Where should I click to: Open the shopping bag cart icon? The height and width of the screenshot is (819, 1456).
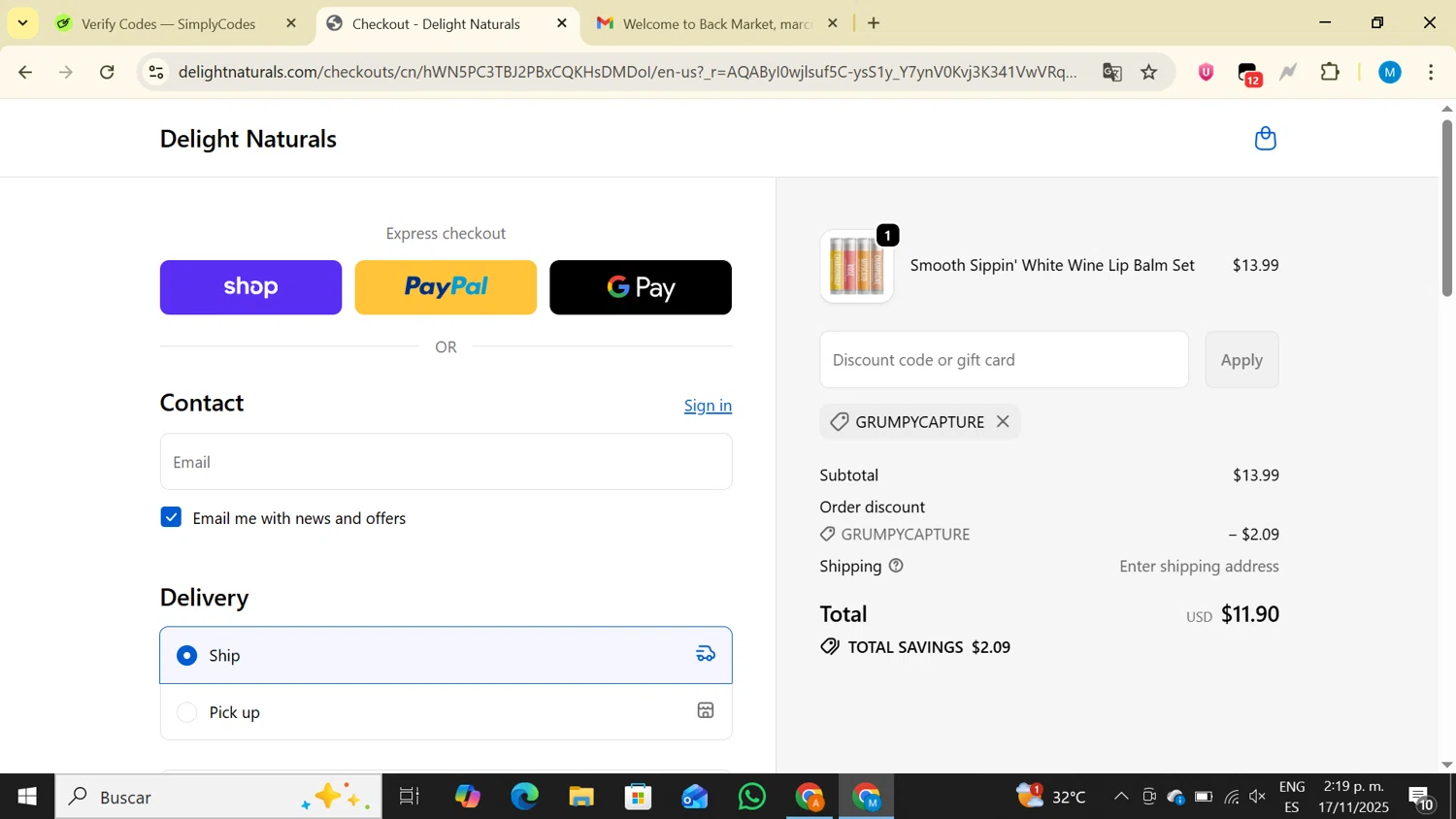[x=1265, y=139]
